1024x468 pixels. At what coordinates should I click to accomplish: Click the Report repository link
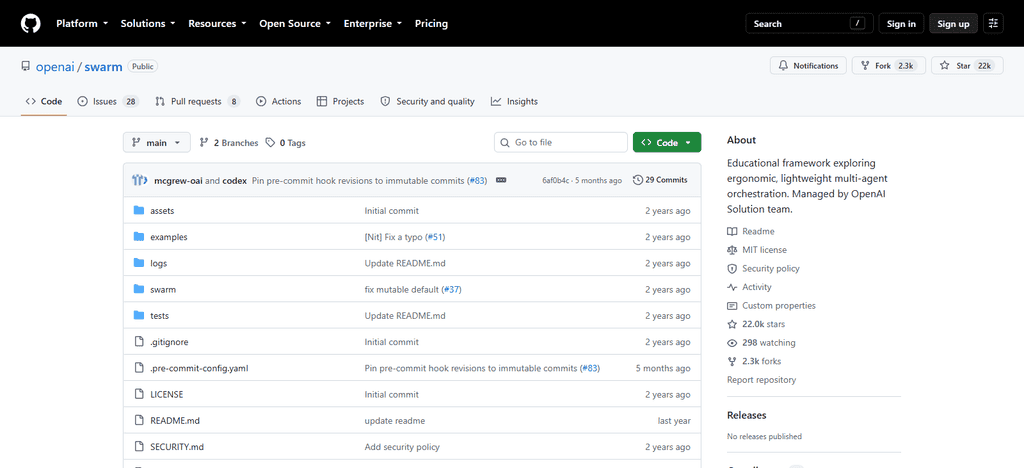tap(761, 380)
